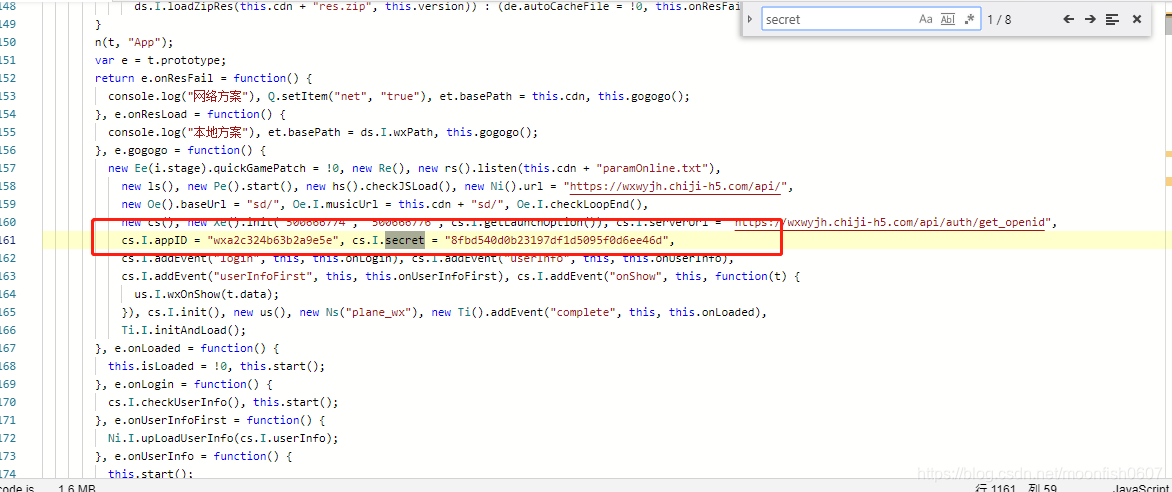Click the appID string "wxa2c324b63b2a9e5e"
Viewport: 1172px width, 492px height.
click(x=272, y=240)
